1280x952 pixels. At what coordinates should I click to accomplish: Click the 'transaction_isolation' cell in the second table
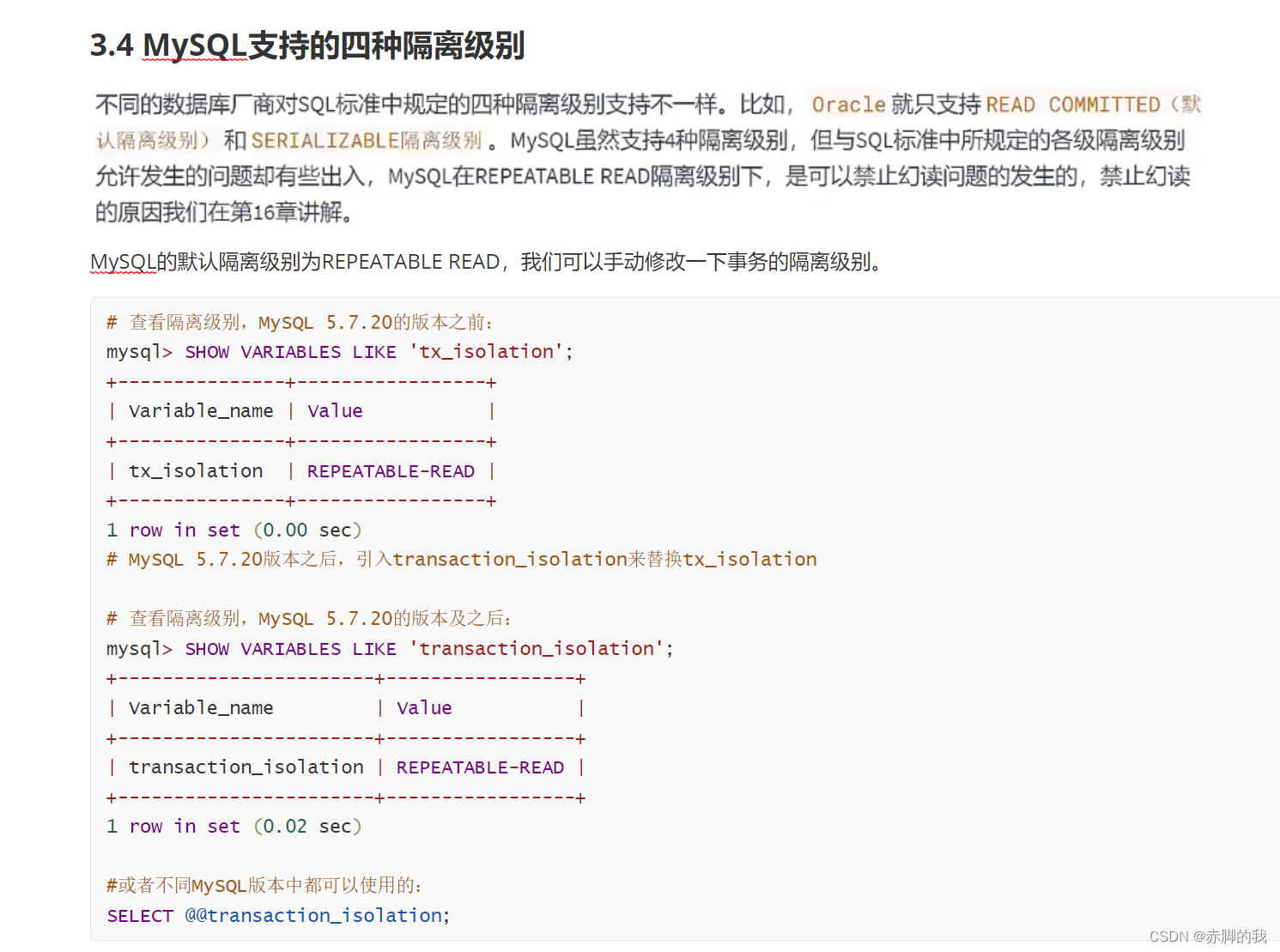coord(246,767)
